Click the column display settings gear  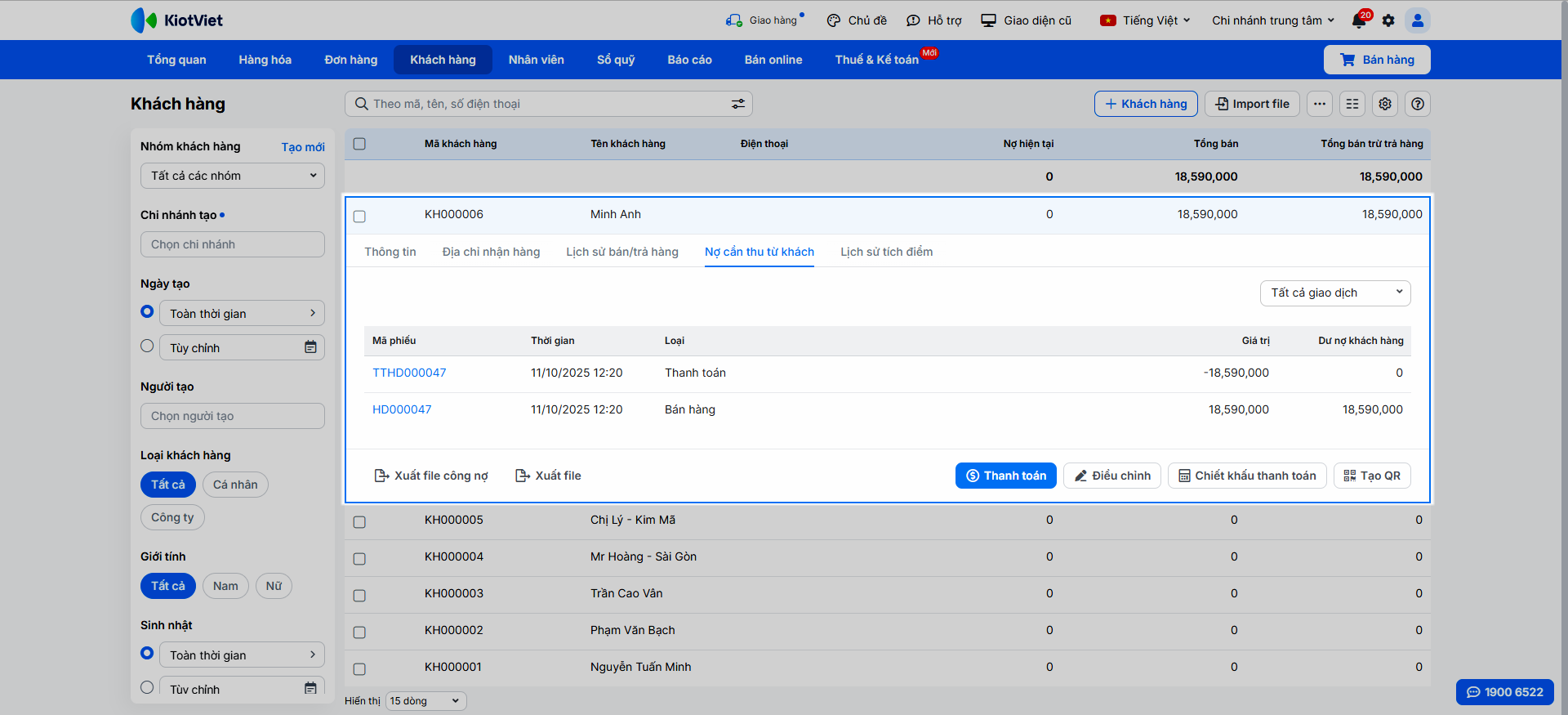(1385, 104)
